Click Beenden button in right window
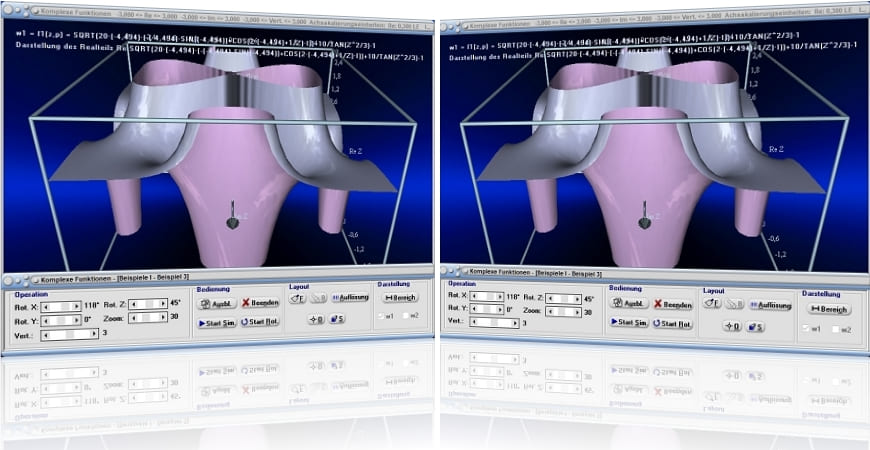870x450 pixels. [x=673, y=304]
